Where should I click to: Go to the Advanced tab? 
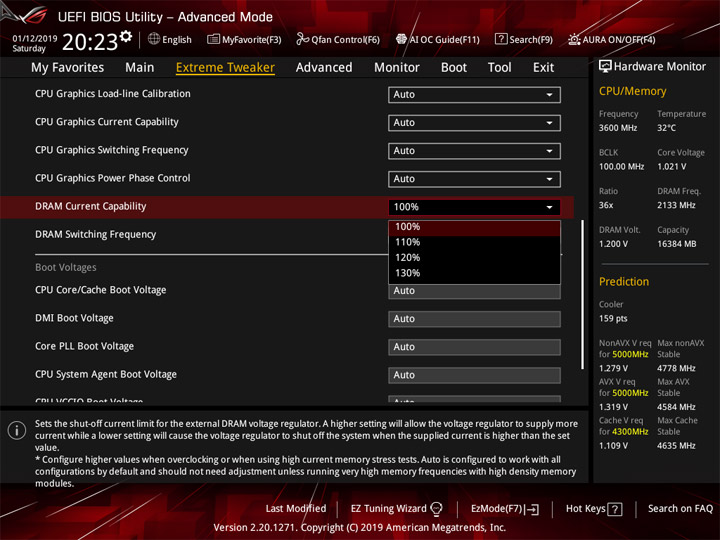click(324, 68)
